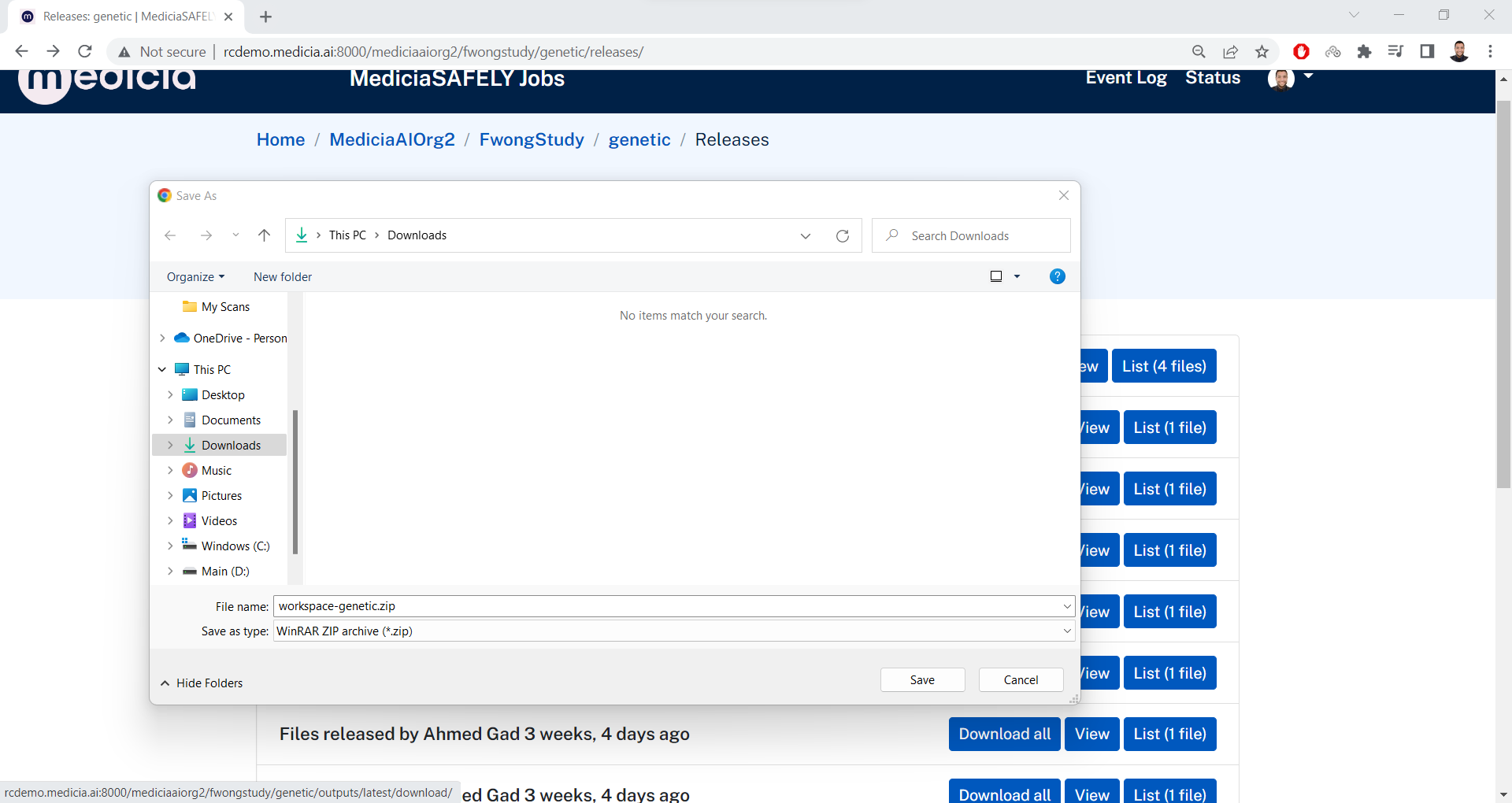The height and width of the screenshot is (803, 1512).
Task: Open the Chrome profile avatar
Action: coord(1459,51)
